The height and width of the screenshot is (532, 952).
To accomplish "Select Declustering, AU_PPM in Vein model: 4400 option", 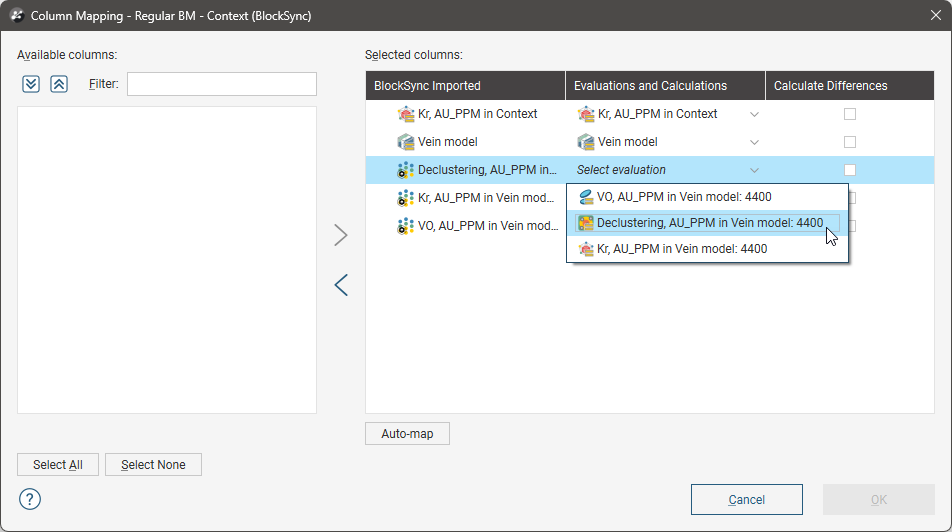I will (709, 223).
